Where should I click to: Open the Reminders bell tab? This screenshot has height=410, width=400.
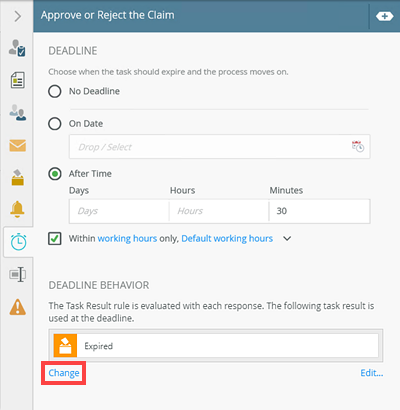click(x=17, y=209)
